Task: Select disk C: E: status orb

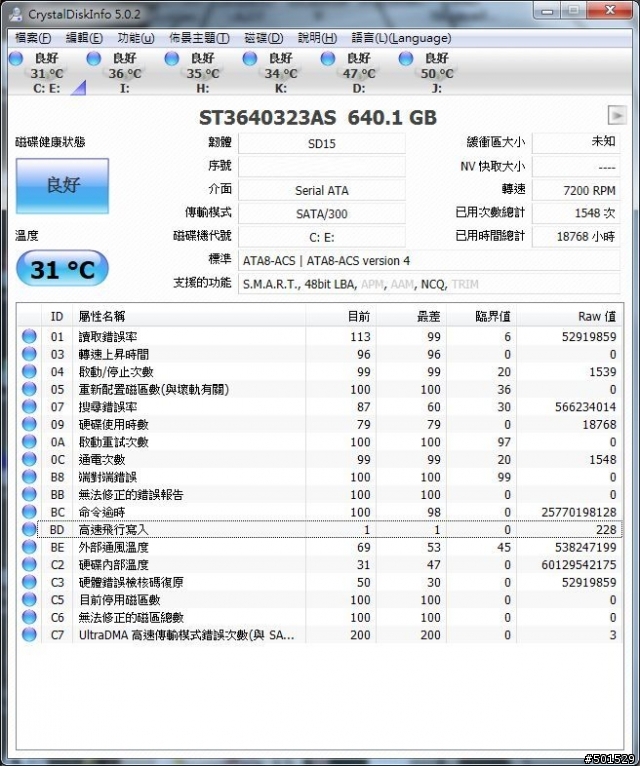Action: 16,58
